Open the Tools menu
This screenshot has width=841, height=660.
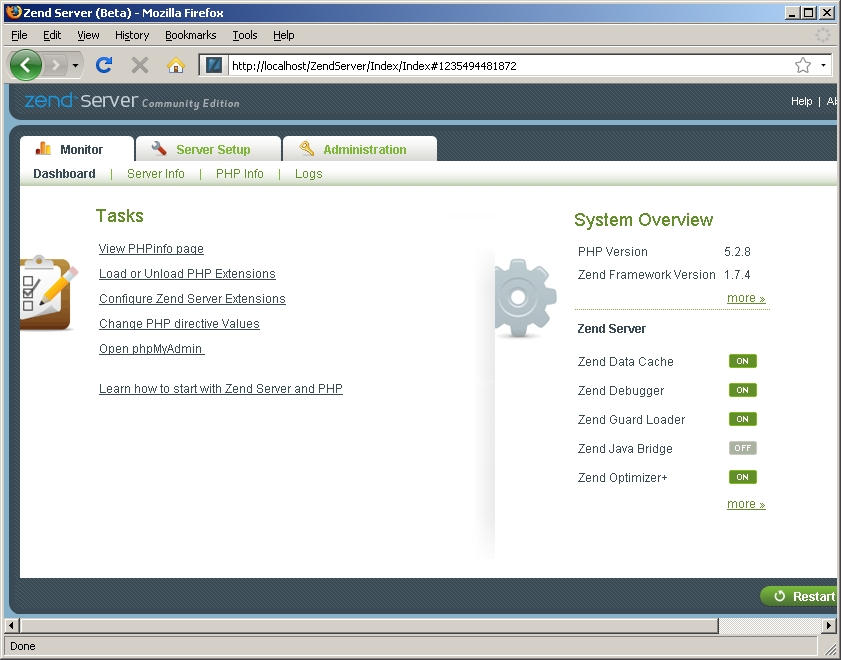[244, 35]
